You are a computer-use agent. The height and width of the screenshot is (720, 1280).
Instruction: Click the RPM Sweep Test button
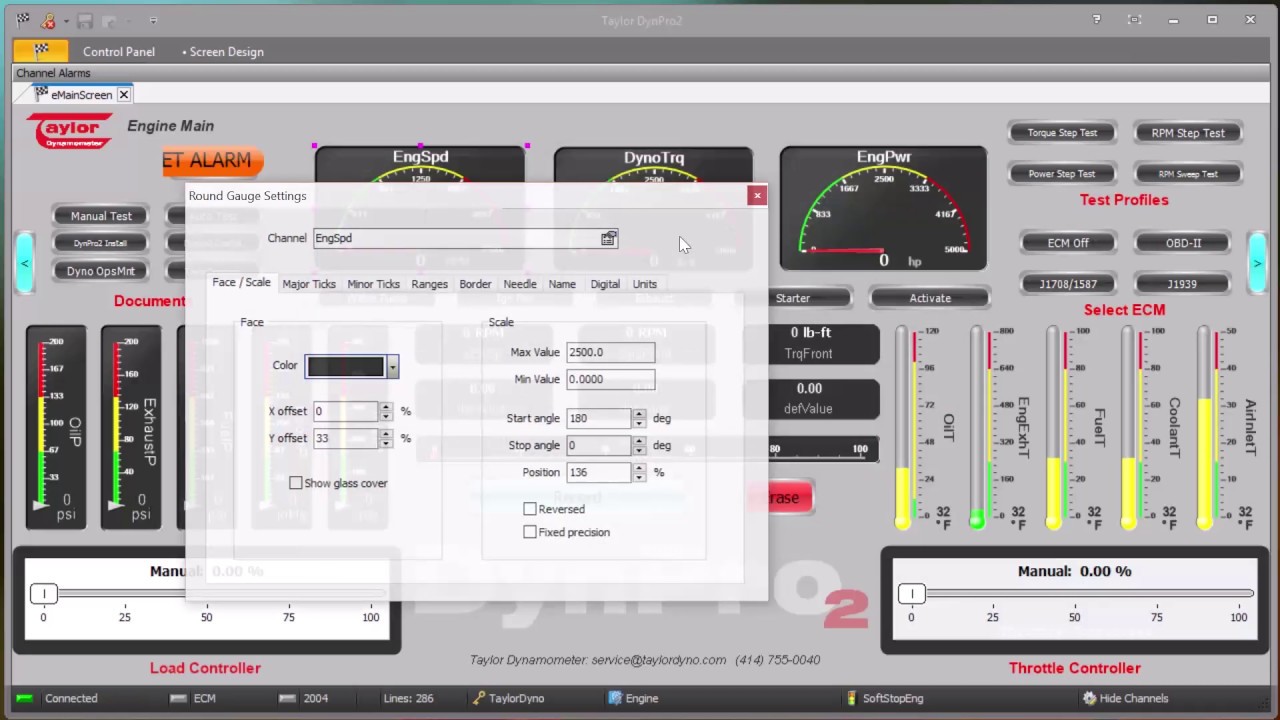(x=1188, y=174)
